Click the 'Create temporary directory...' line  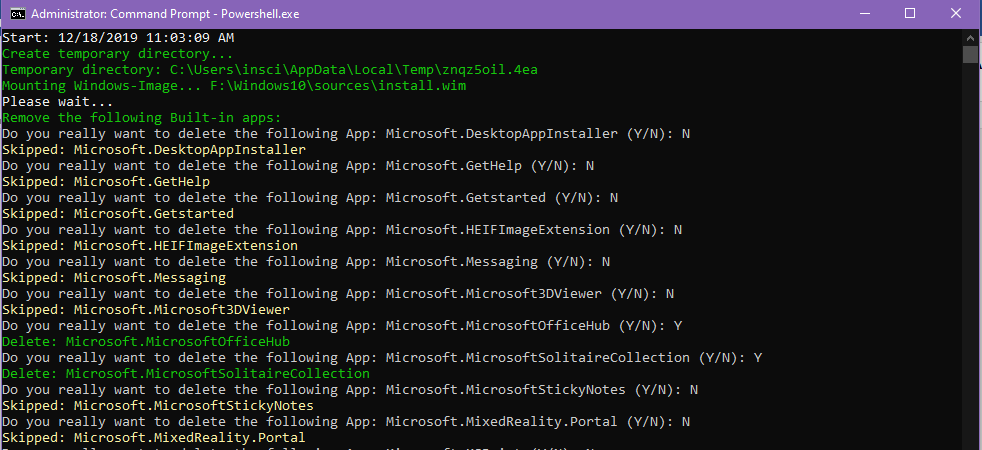(118, 54)
